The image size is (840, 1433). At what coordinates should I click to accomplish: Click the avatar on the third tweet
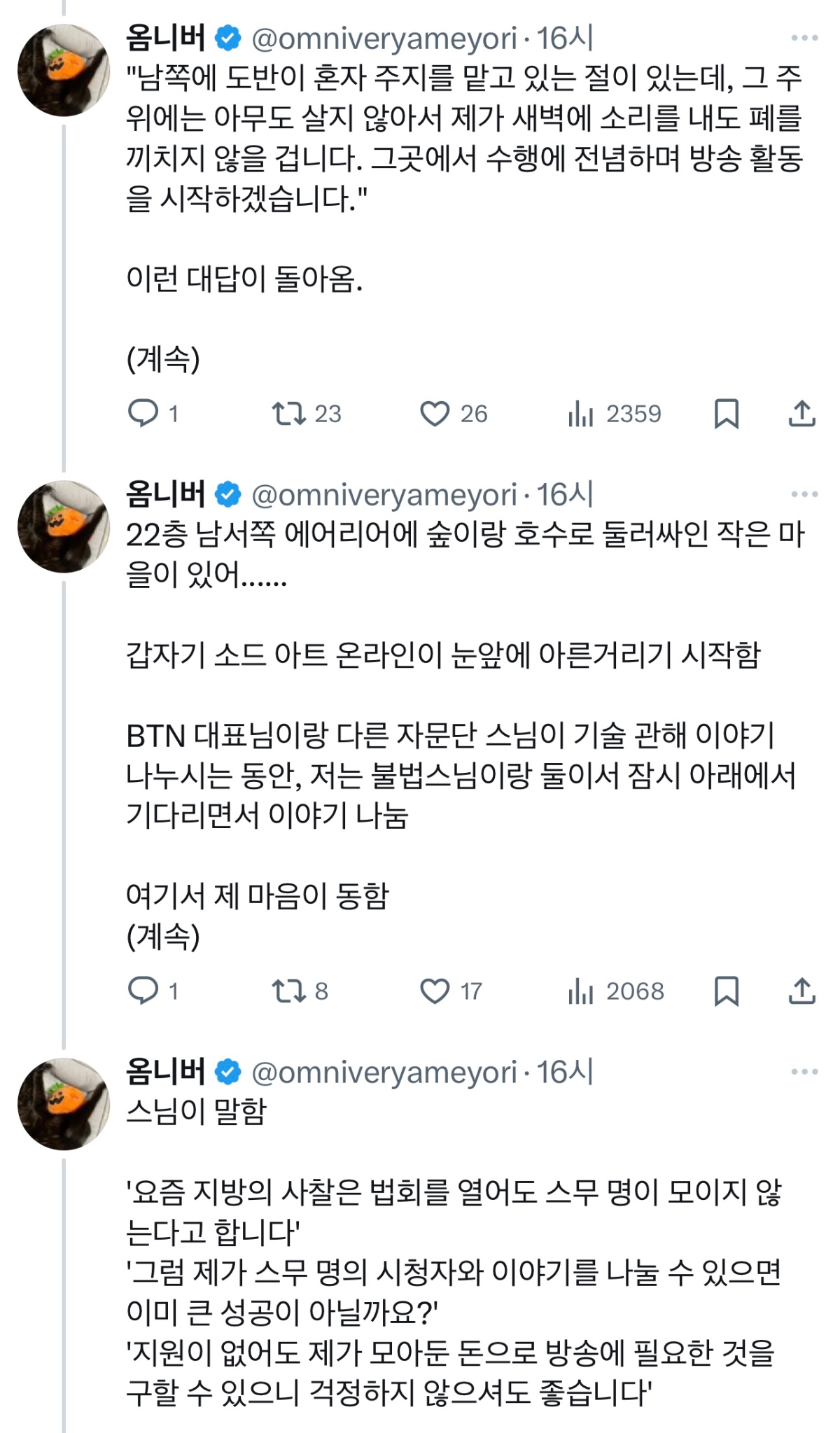tap(64, 1104)
